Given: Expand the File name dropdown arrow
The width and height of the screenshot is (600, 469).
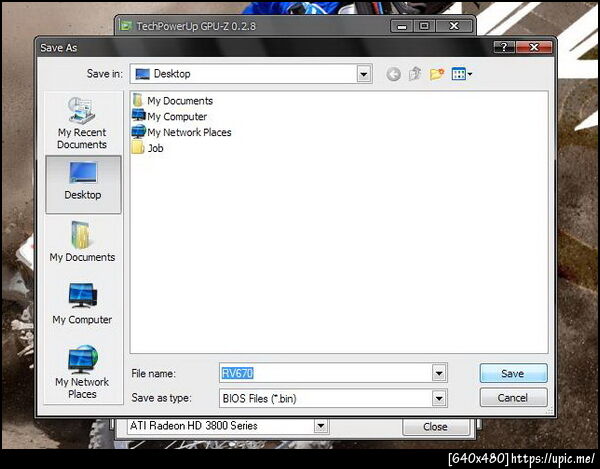Looking at the screenshot, I should [x=439, y=373].
